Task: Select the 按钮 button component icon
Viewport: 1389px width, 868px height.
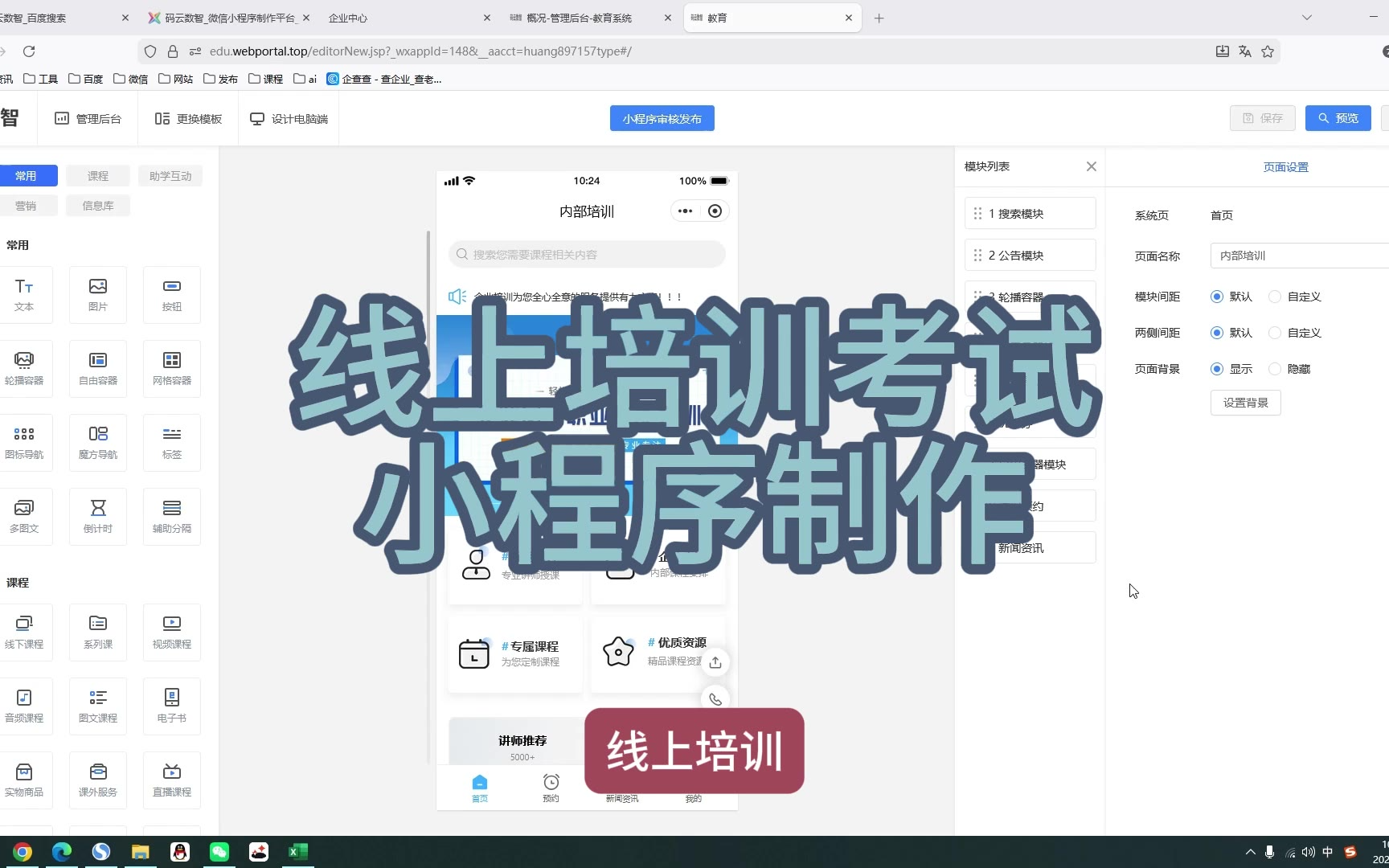Action: click(x=172, y=294)
